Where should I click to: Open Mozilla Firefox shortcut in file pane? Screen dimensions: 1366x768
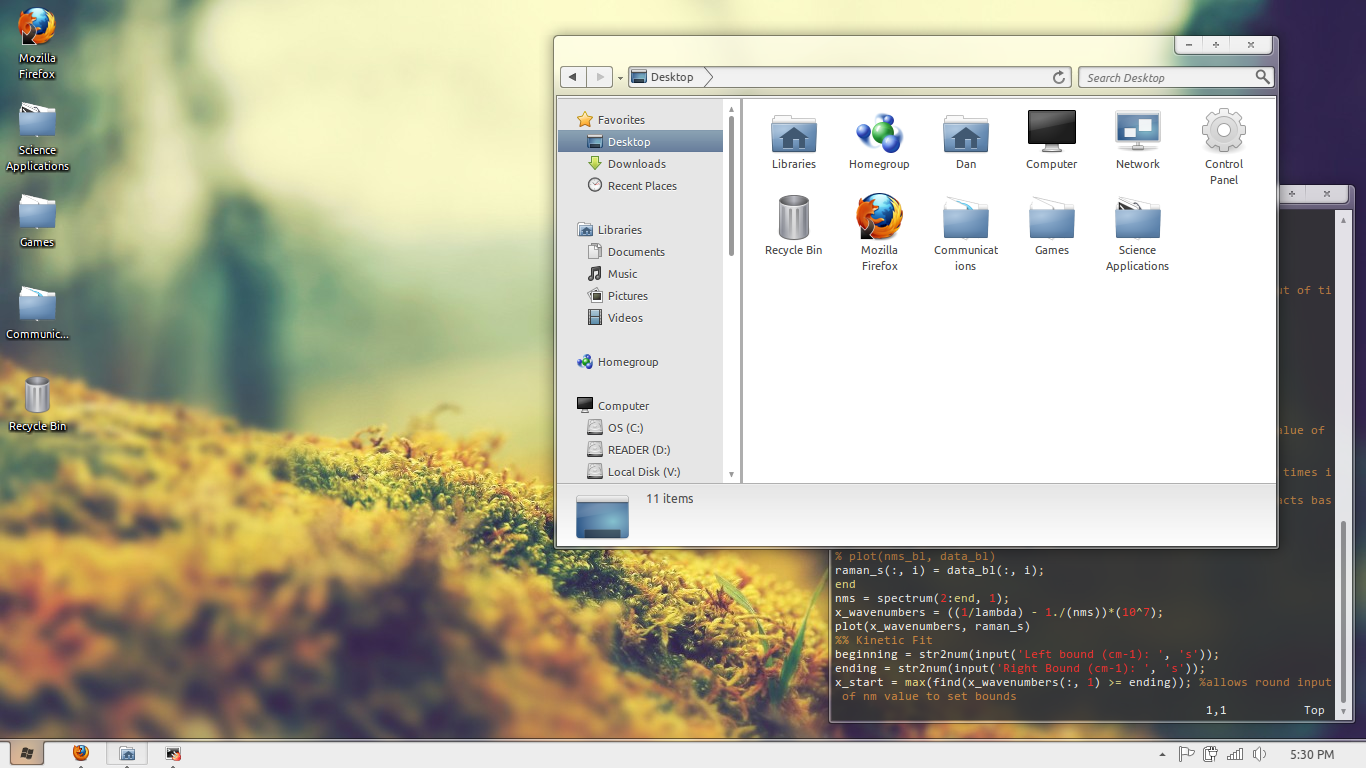pos(879,220)
